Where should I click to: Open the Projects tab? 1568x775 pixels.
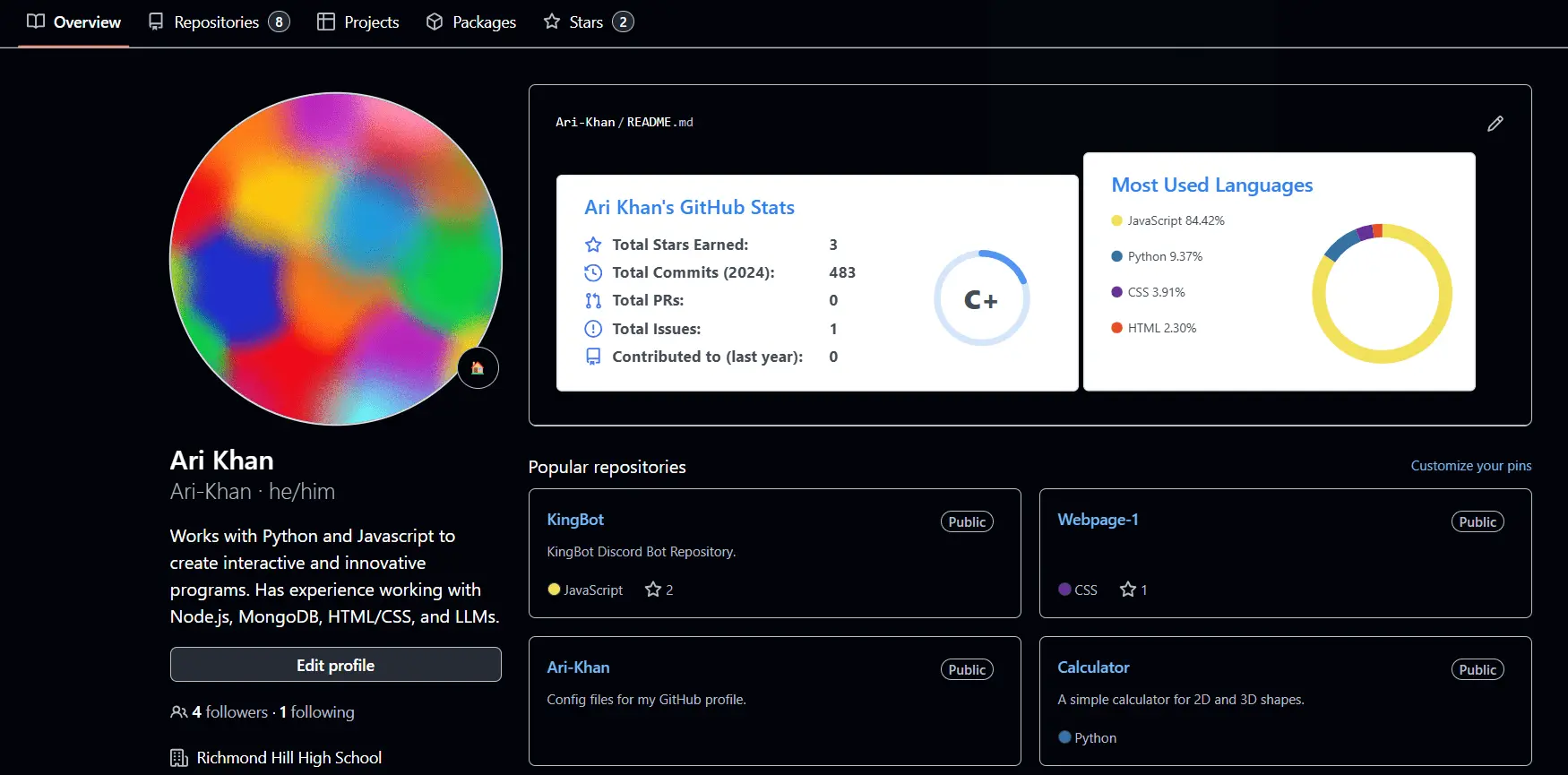358,22
